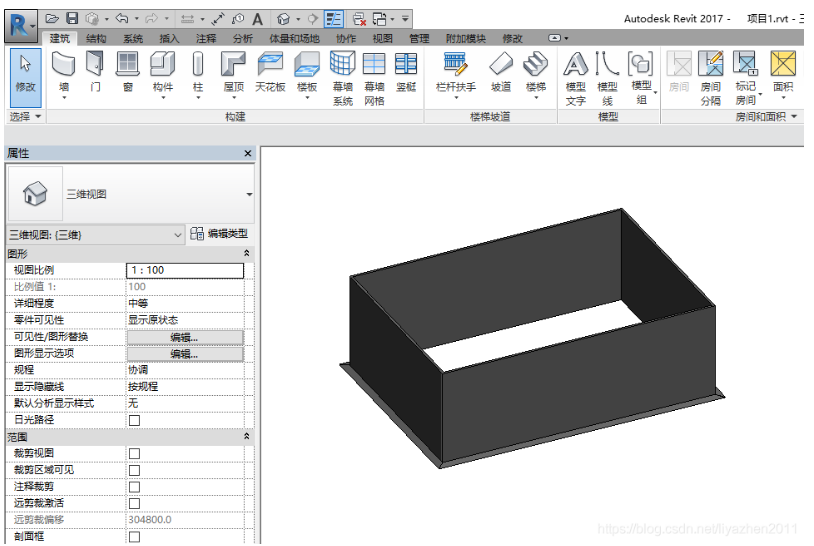Switch to the Massing & Site (体量和场地) tab

point(294,38)
